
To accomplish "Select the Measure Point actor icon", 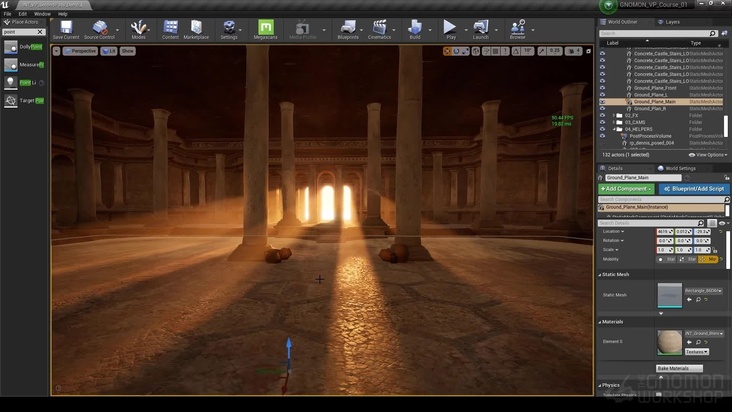I will point(10,65).
